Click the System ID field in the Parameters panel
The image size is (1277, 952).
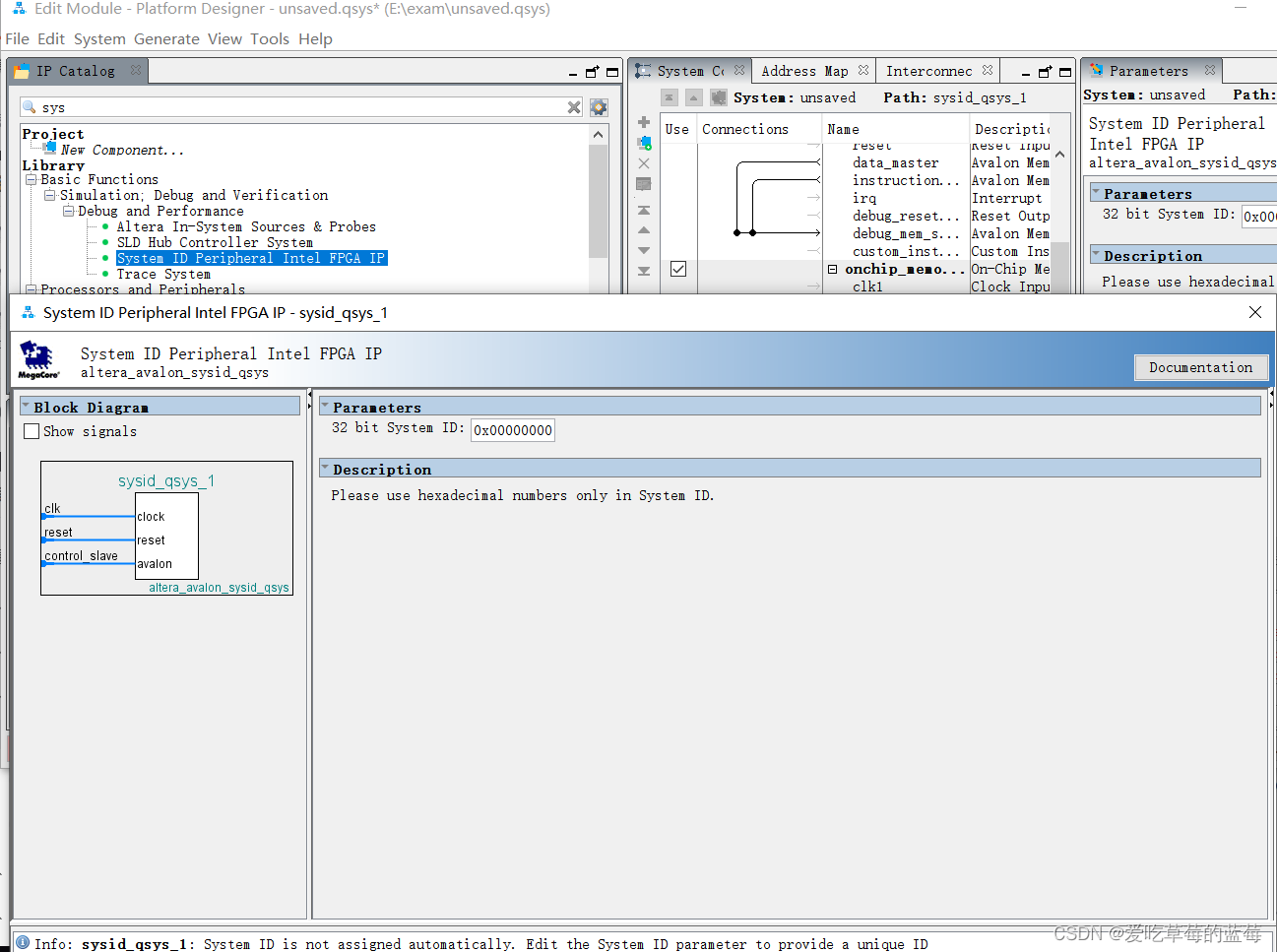1259,216
